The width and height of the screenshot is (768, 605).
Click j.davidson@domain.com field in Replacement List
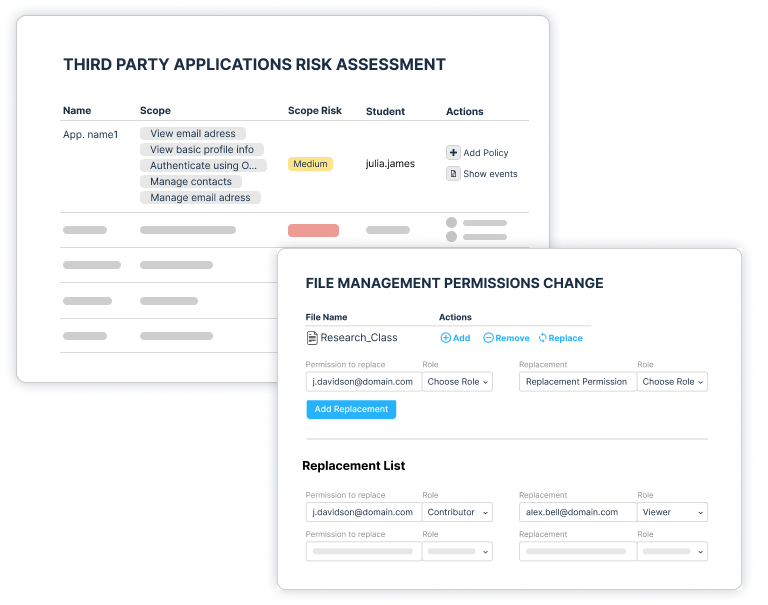pos(363,512)
